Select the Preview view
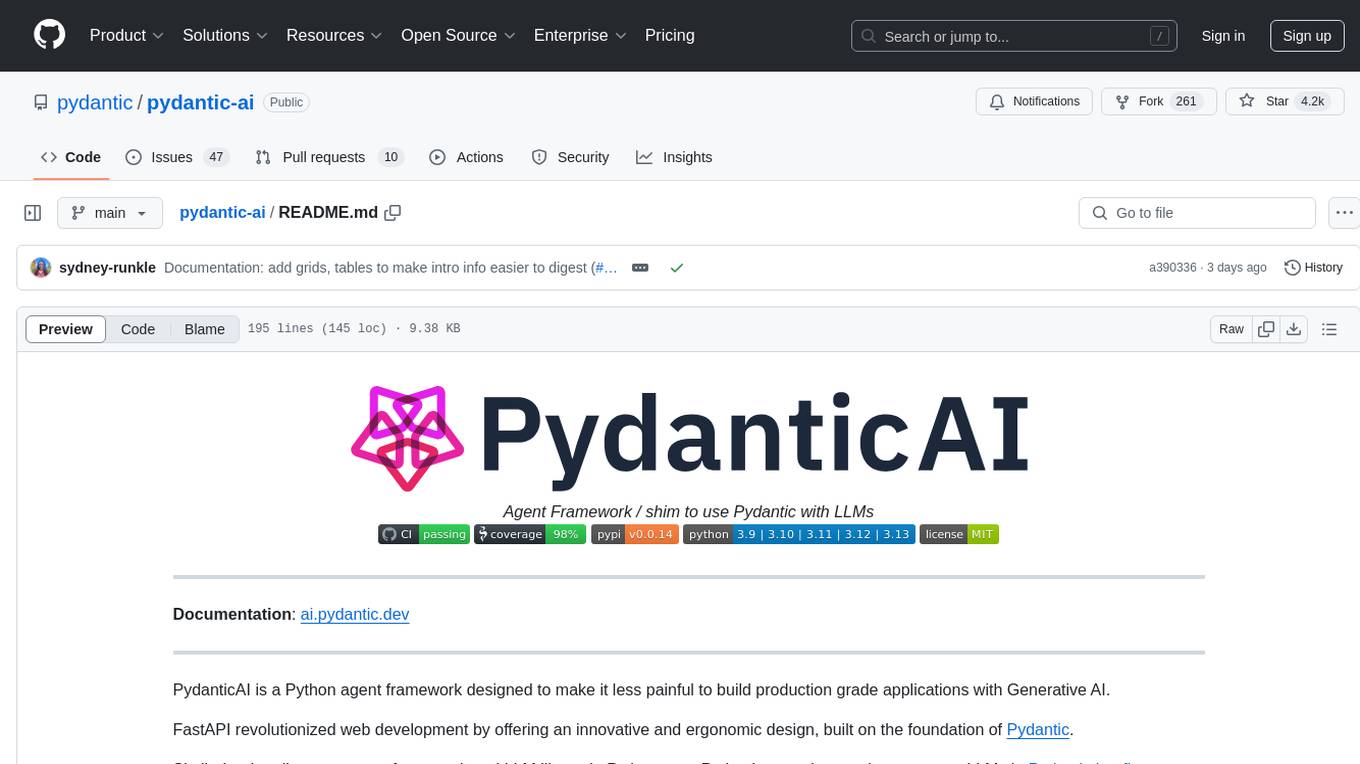Viewport: 1360px width, 764px height. [x=66, y=329]
